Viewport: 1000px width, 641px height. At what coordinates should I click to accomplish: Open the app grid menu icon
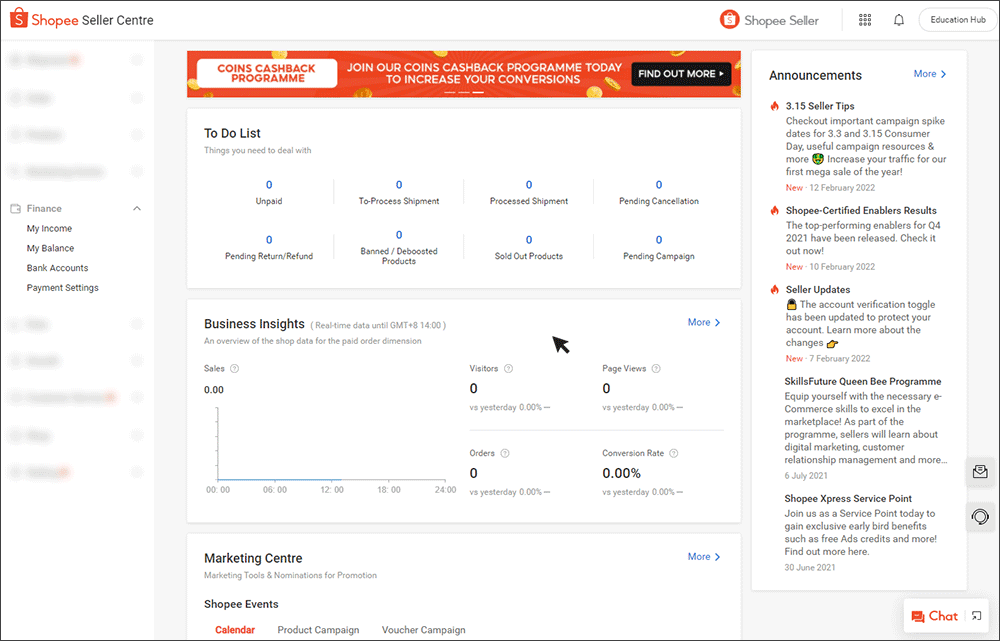866,19
